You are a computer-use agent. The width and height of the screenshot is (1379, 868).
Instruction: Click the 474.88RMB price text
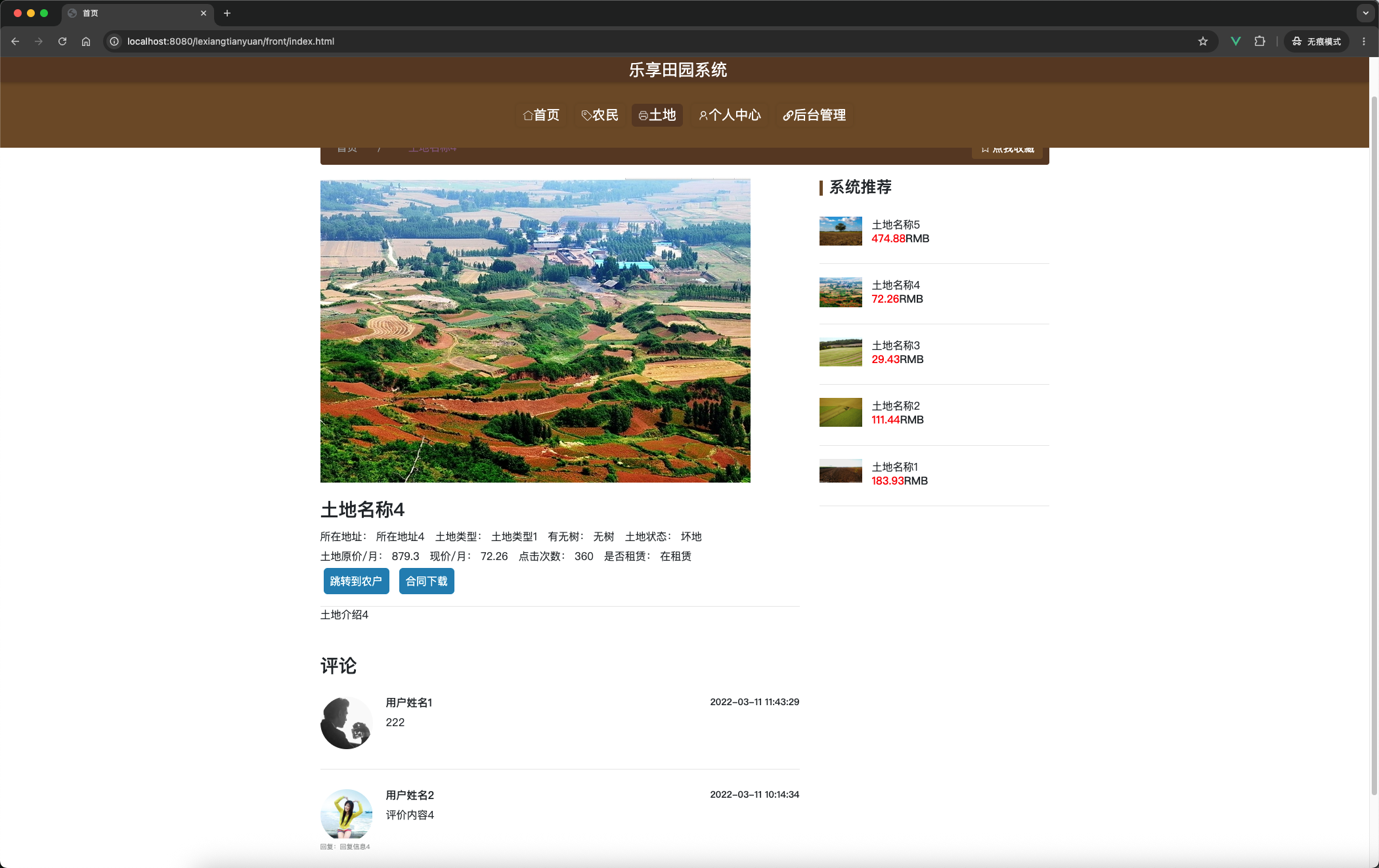900,238
